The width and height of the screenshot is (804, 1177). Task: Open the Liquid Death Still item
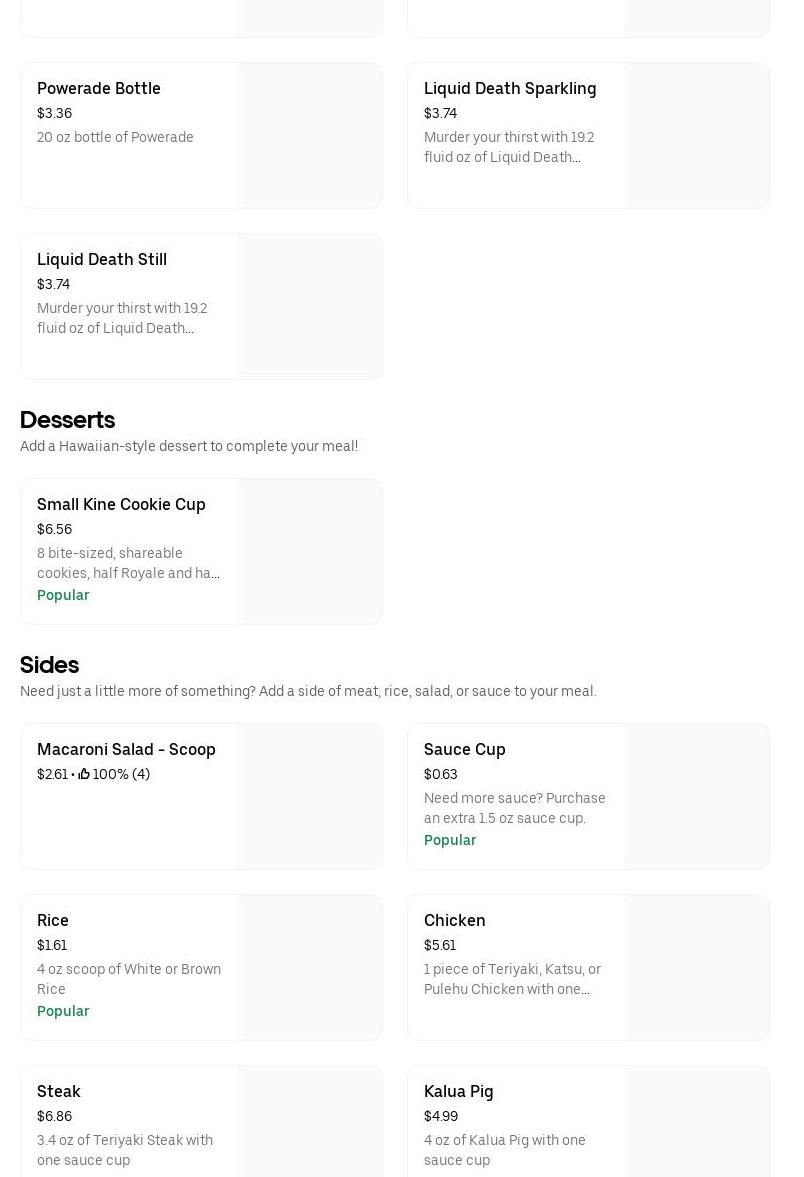click(102, 260)
